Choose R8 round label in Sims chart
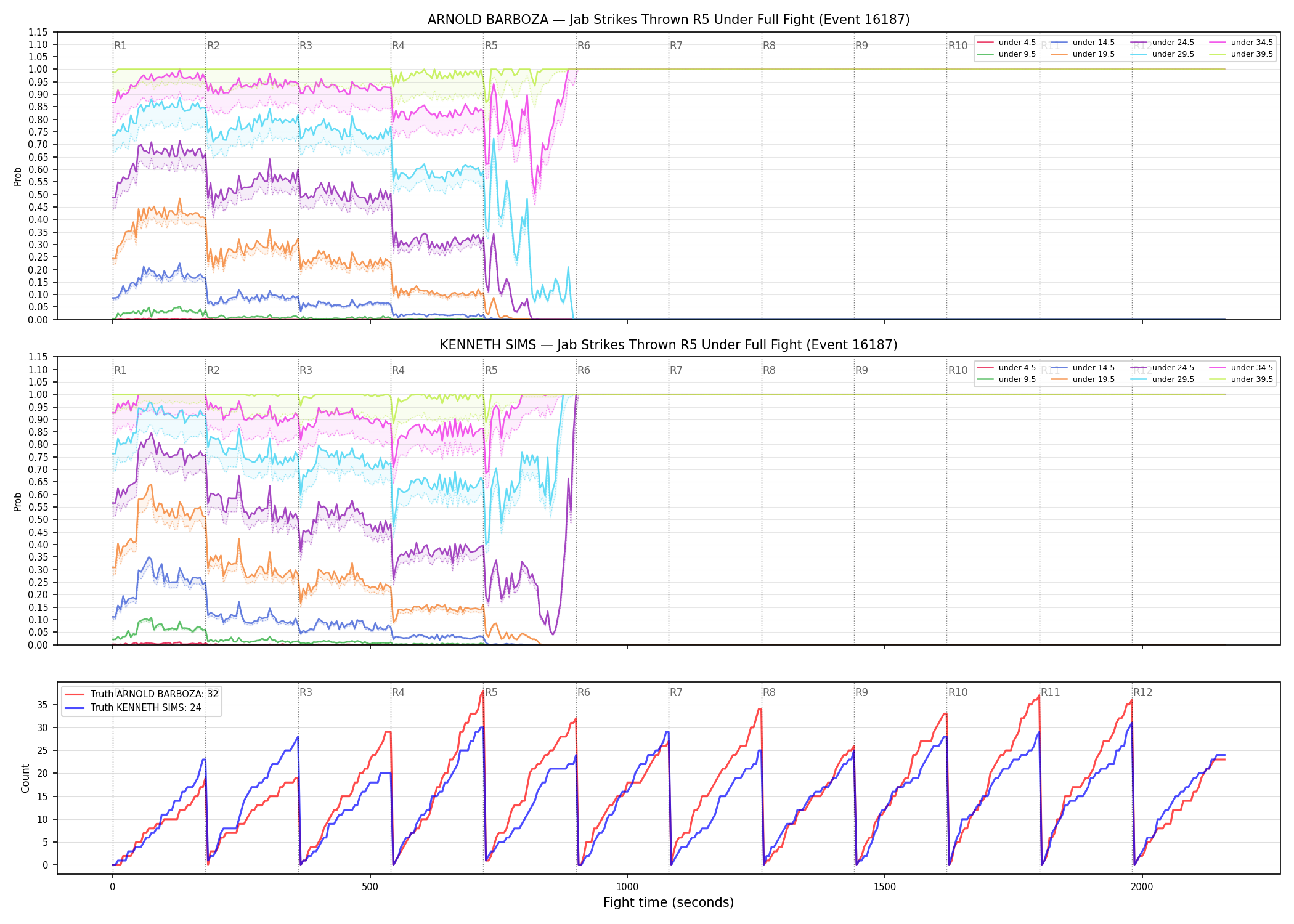Viewport: 1294px width, 924px height. [769, 370]
